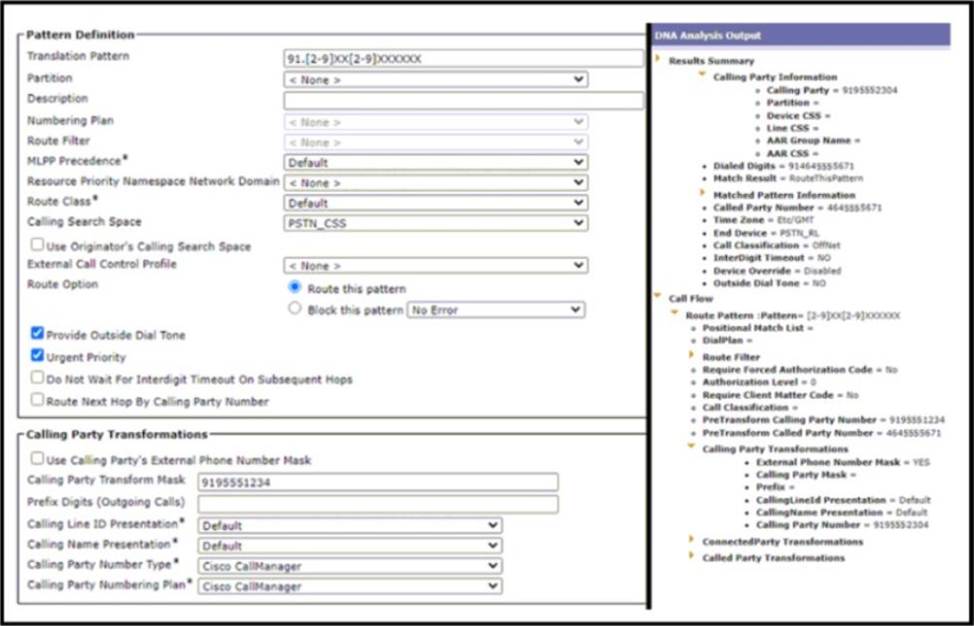Expand the ConnectedParty Transformations node
974x626 pixels.
691,541
